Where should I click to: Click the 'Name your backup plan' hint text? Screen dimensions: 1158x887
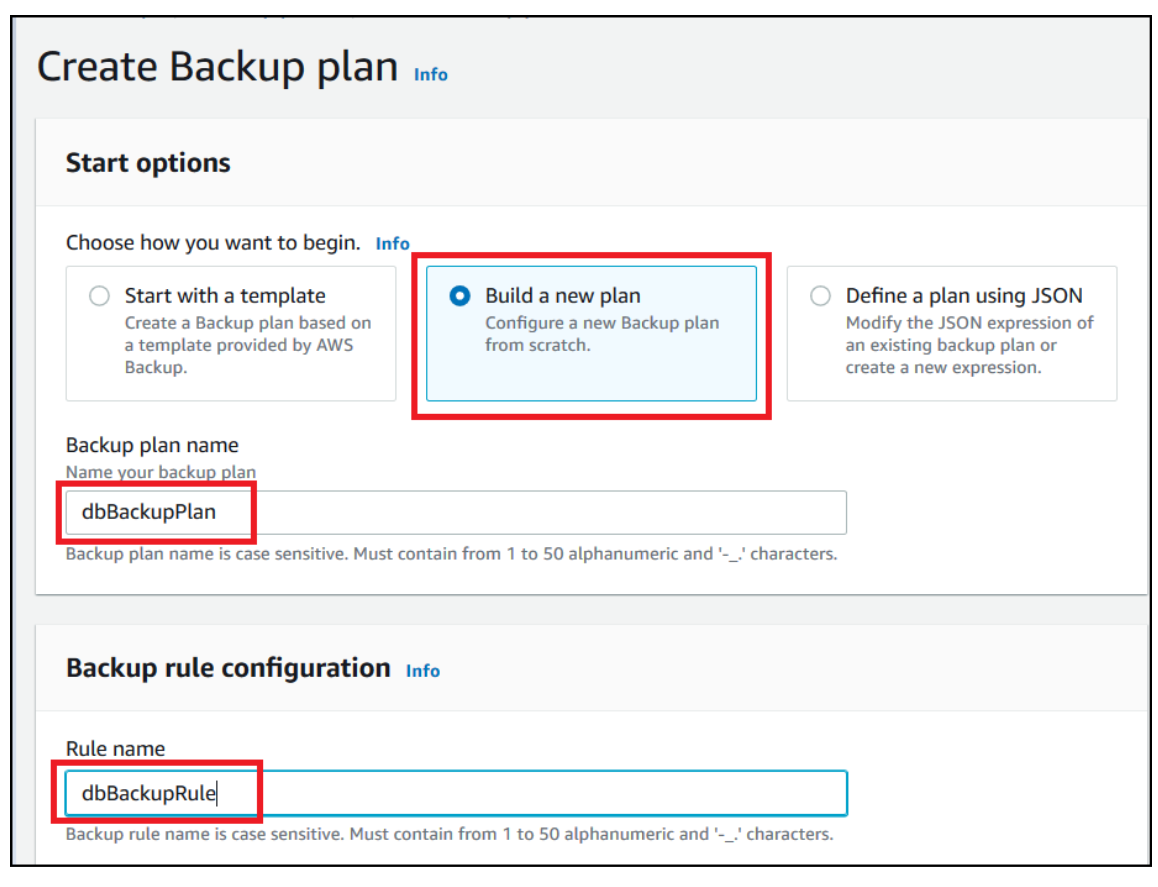click(161, 472)
